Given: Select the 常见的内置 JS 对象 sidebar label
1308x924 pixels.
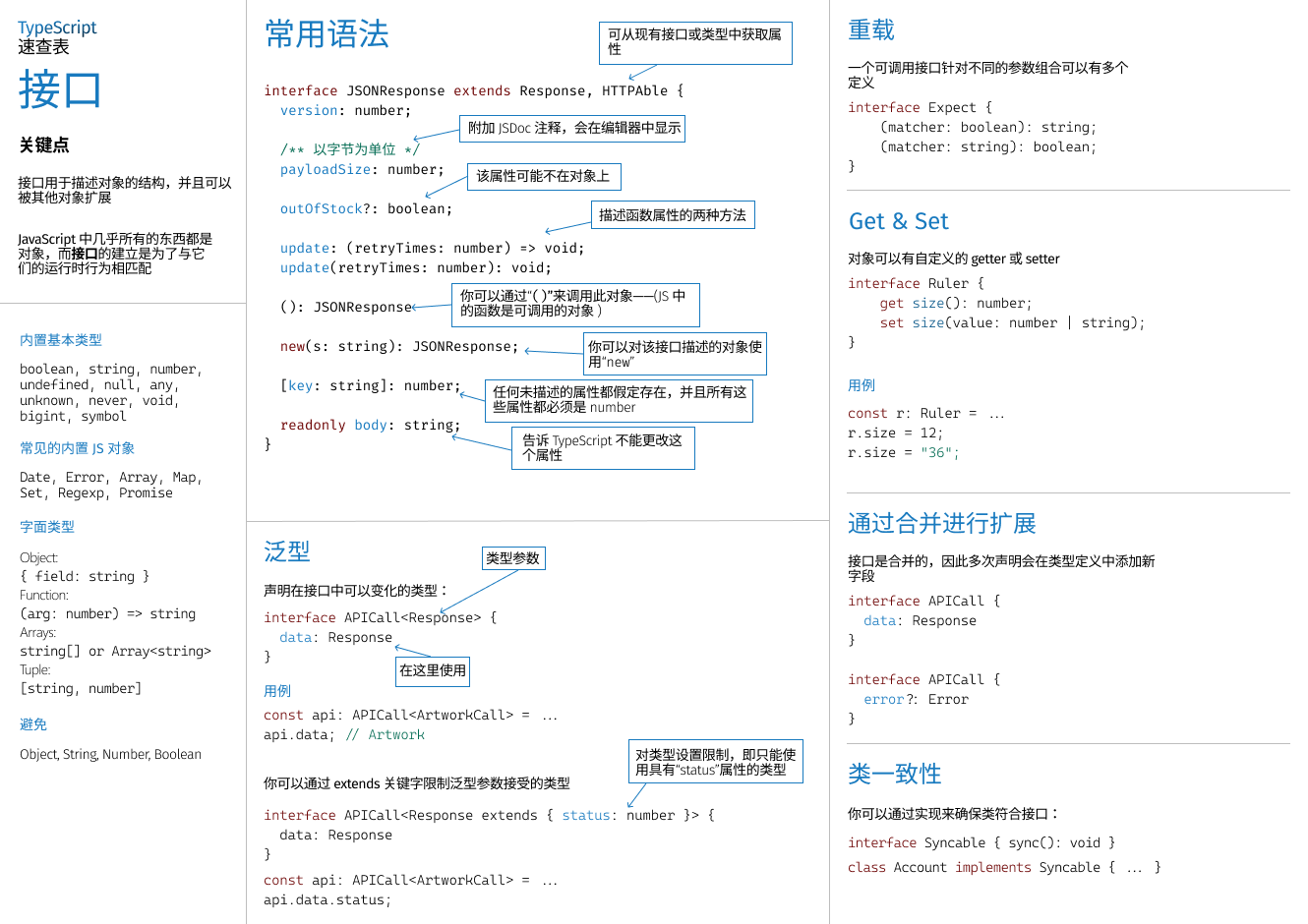Looking at the screenshot, I should (x=77, y=447).
